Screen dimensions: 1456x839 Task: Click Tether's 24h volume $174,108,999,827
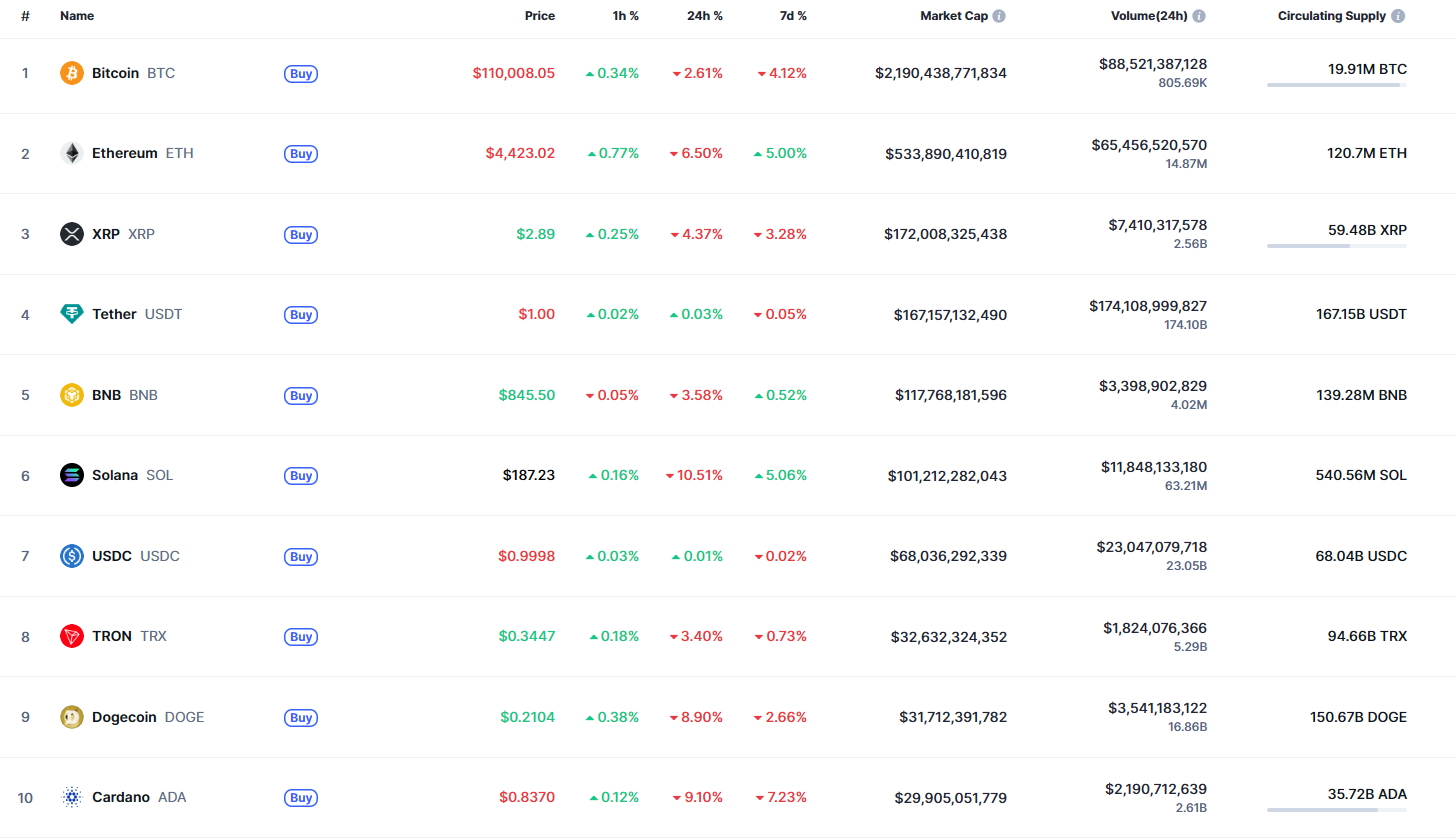[x=1148, y=306]
